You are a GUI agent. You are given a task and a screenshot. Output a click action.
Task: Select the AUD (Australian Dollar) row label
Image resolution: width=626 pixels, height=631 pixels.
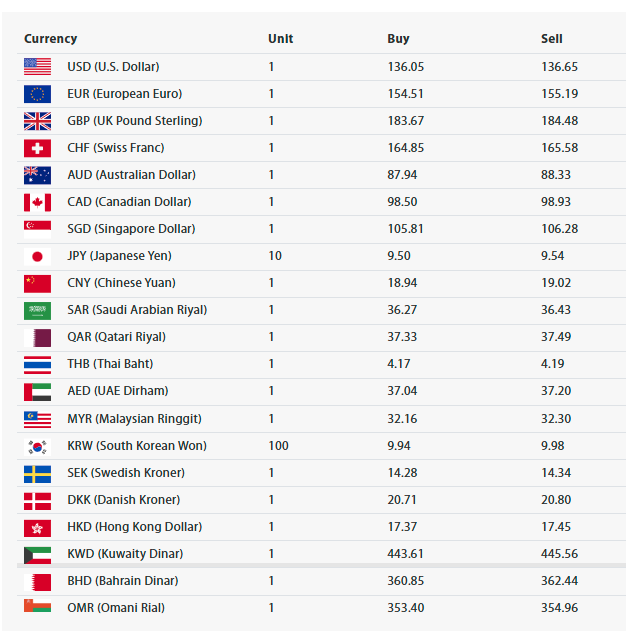pyautogui.click(x=132, y=175)
